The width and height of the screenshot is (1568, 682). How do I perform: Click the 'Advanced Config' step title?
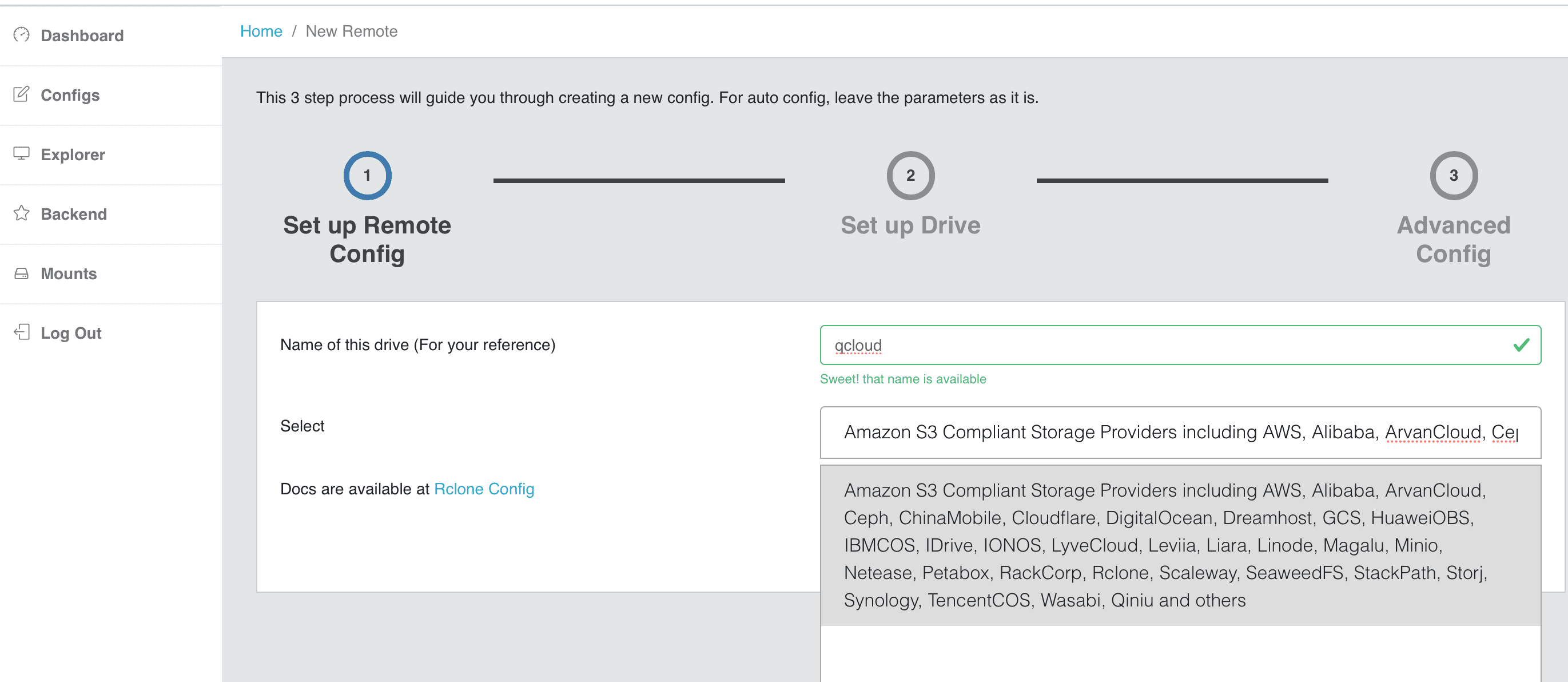pyautogui.click(x=1453, y=239)
